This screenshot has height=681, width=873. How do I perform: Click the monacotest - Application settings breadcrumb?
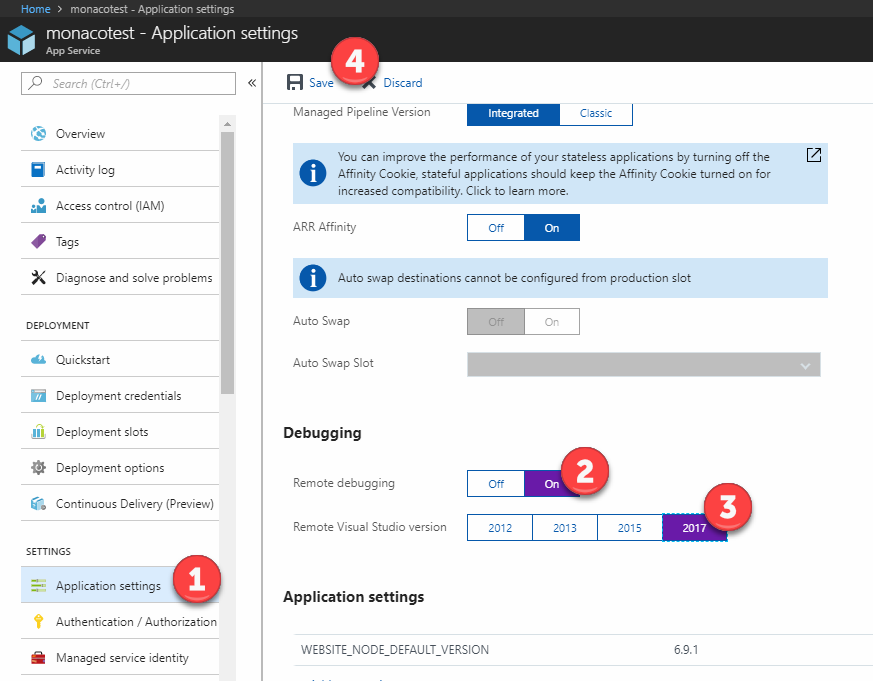152,9
